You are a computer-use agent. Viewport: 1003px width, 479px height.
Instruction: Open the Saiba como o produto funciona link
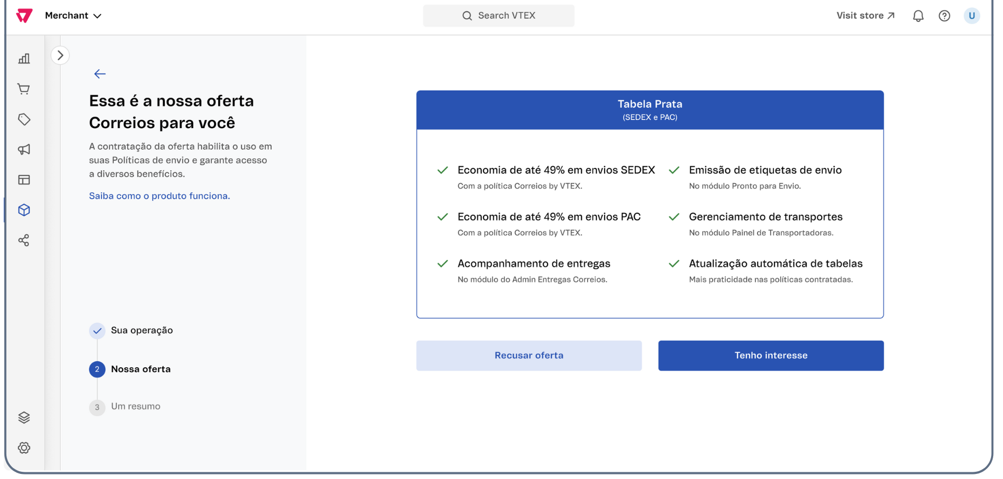(x=159, y=196)
